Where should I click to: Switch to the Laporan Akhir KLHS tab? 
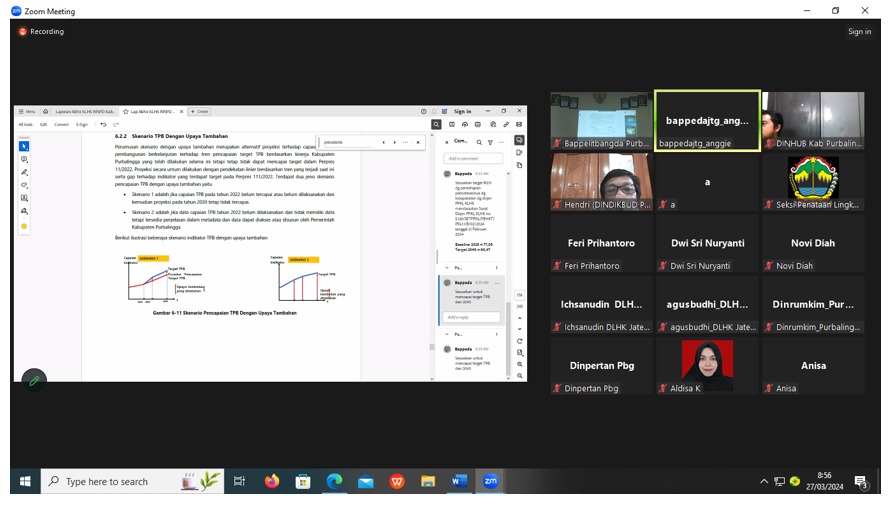(85, 112)
